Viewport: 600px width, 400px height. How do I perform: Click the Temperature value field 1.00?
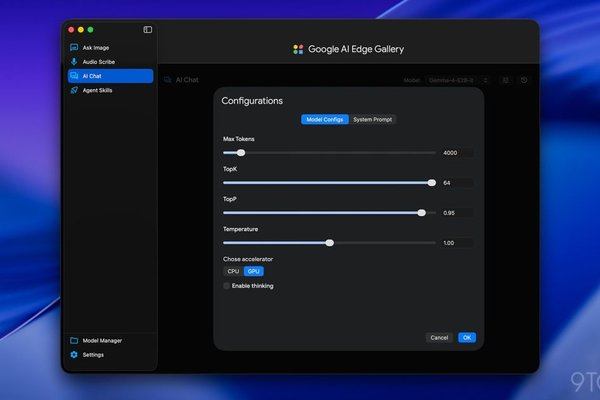[457, 243]
